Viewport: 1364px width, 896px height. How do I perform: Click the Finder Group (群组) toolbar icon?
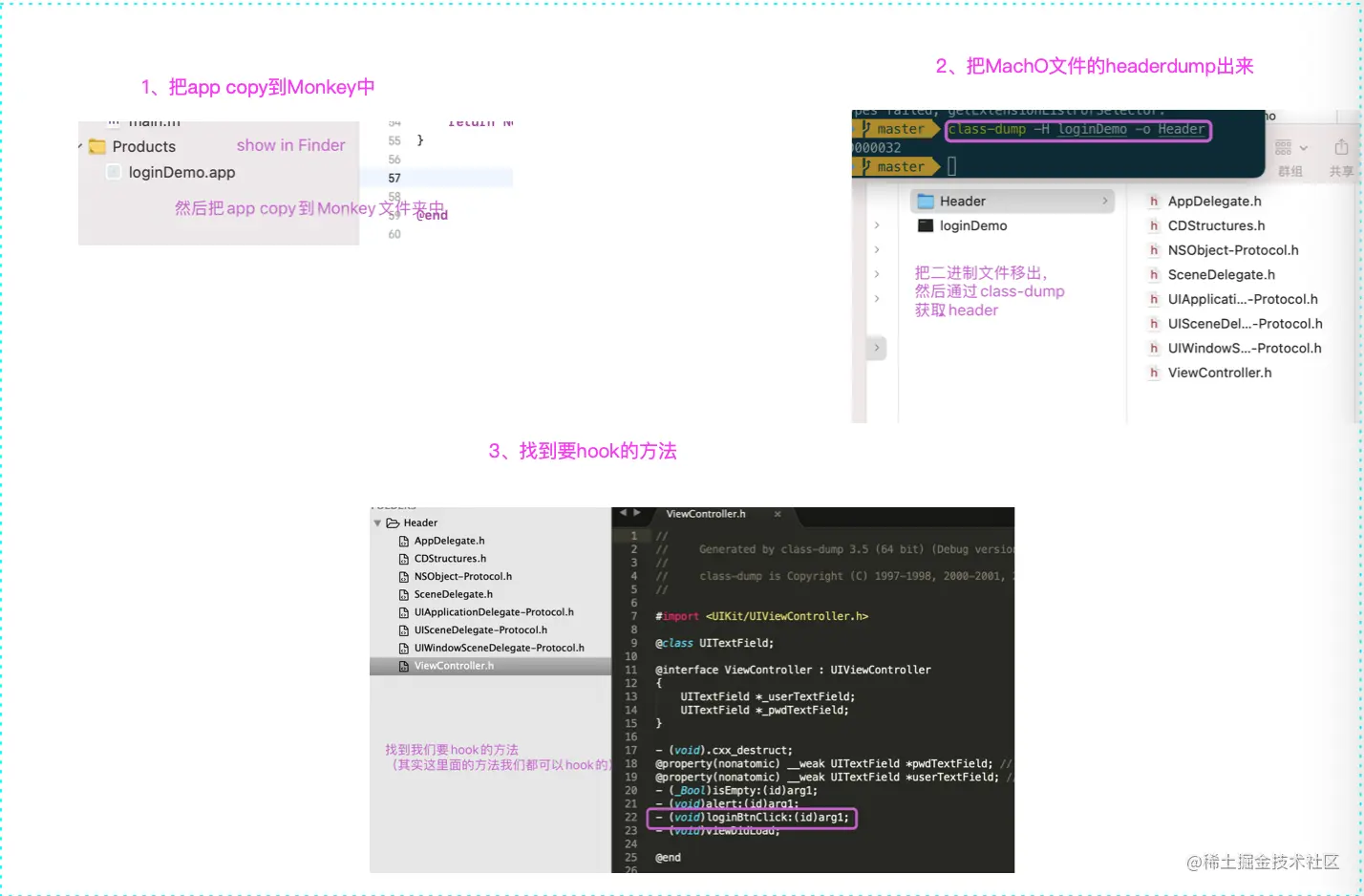(x=1284, y=147)
